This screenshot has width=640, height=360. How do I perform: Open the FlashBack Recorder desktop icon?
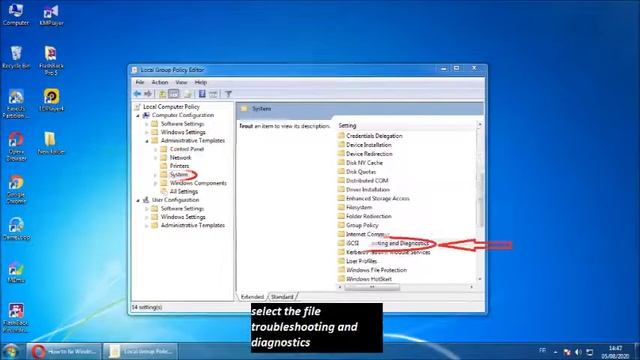(x=16, y=318)
